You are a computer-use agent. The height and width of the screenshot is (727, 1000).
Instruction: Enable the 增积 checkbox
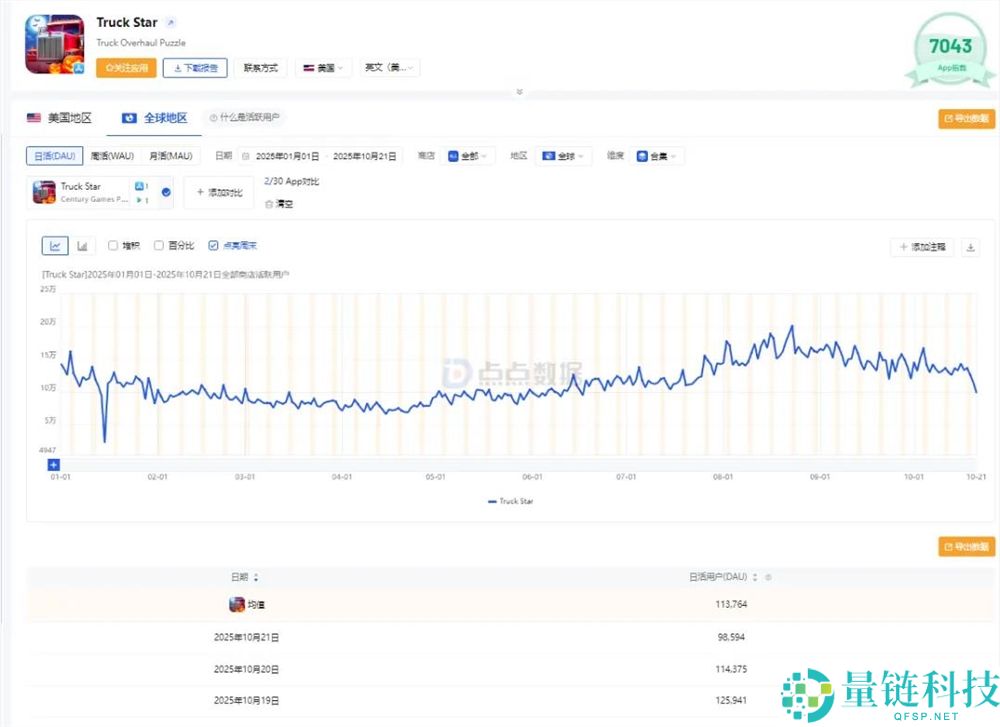coord(114,245)
